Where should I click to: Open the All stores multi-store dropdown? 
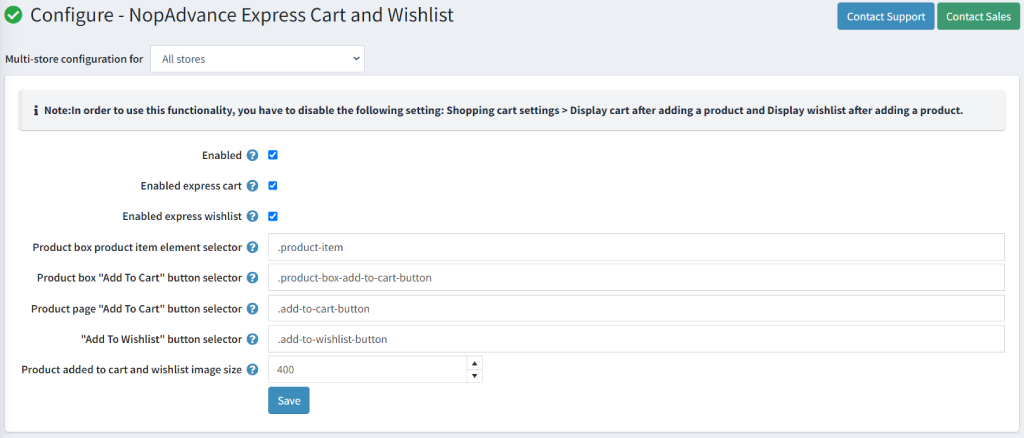click(x=257, y=59)
